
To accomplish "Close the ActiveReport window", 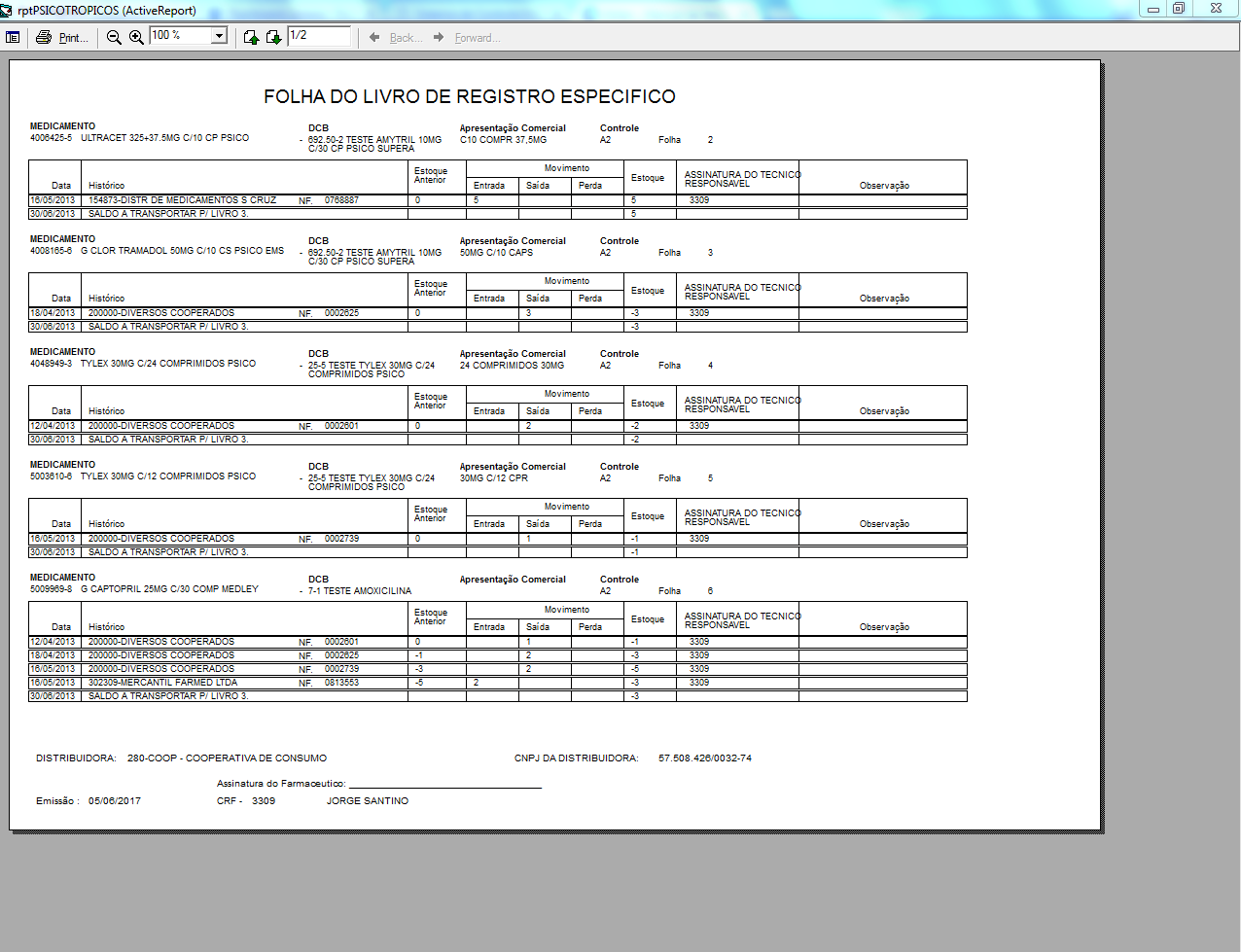I will point(1216,9).
